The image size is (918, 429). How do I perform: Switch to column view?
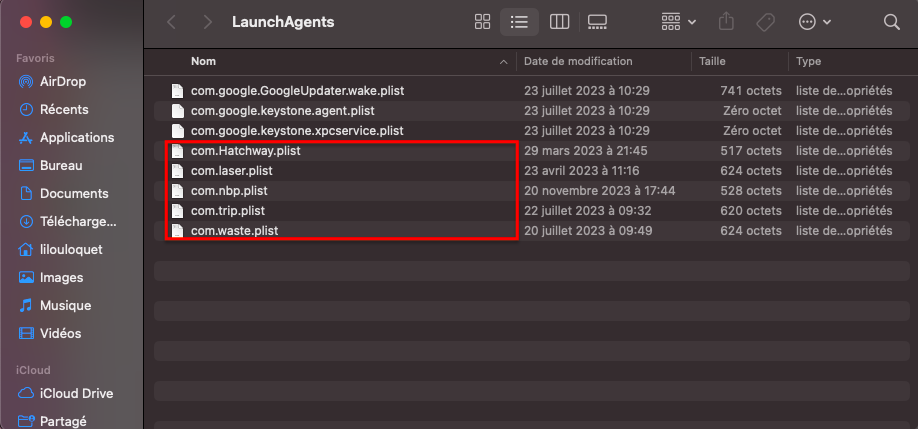(560, 21)
